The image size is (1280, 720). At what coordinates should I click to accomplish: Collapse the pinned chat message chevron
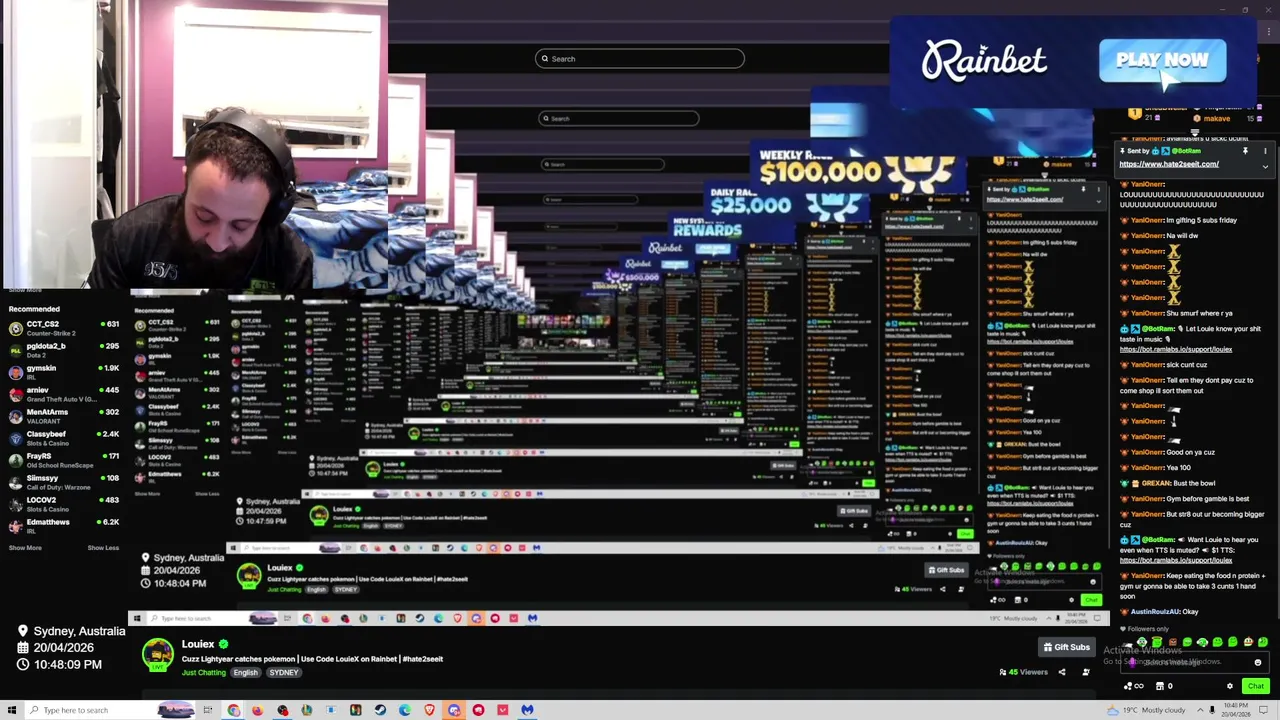(x=1265, y=167)
